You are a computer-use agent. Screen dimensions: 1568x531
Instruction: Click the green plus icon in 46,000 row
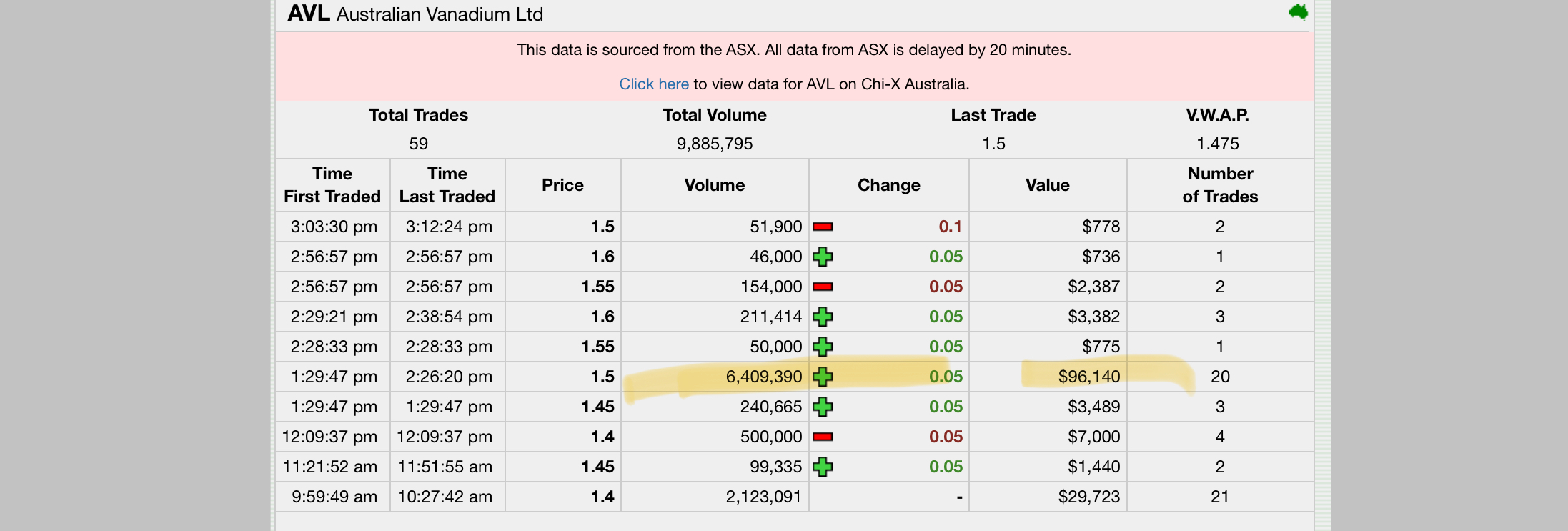pos(823,257)
